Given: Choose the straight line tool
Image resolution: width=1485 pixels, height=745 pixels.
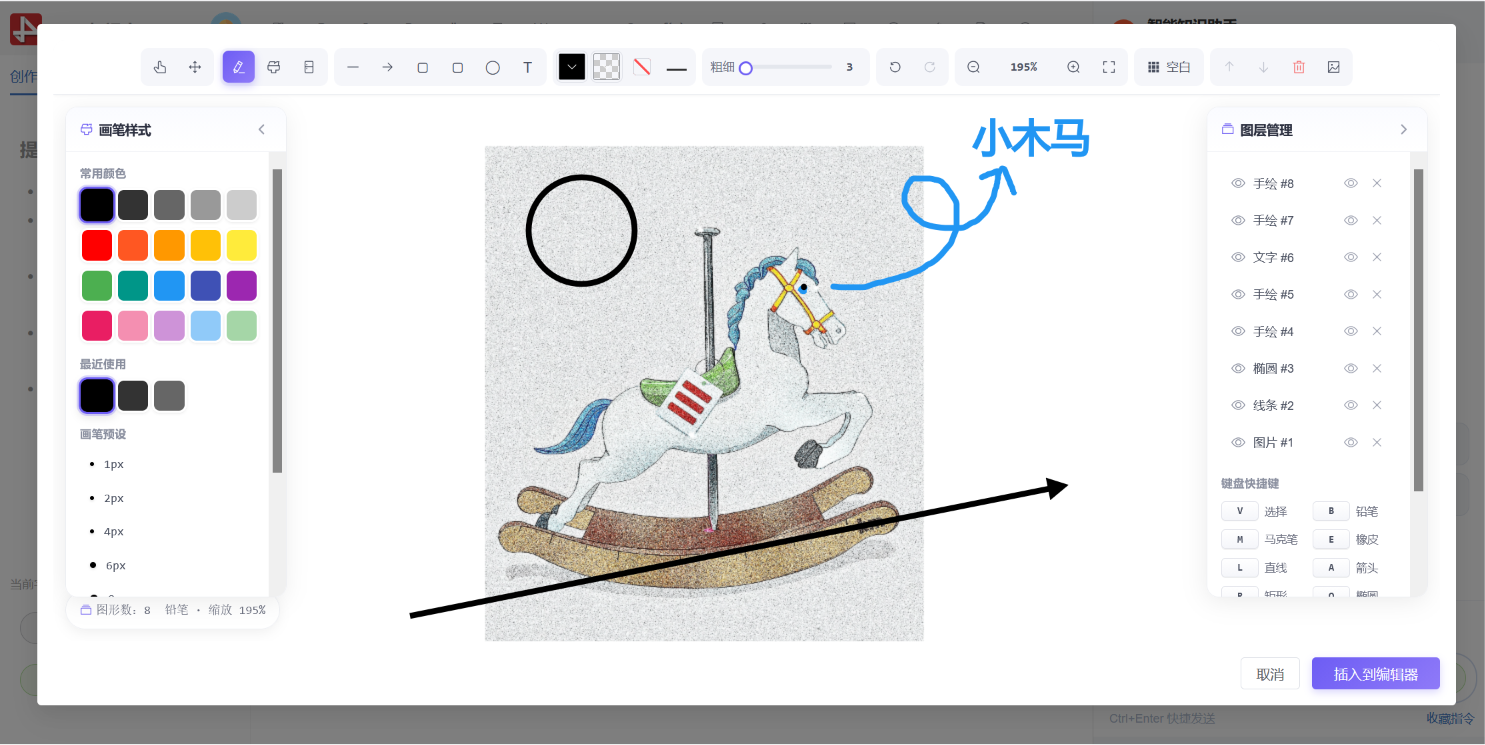Looking at the screenshot, I should point(352,67).
